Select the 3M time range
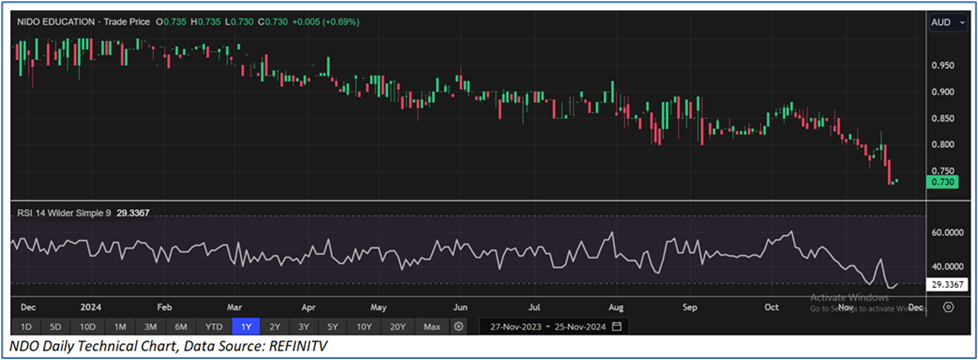Image resolution: width=978 pixels, height=360 pixels. pyautogui.click(x=150, y=326)
